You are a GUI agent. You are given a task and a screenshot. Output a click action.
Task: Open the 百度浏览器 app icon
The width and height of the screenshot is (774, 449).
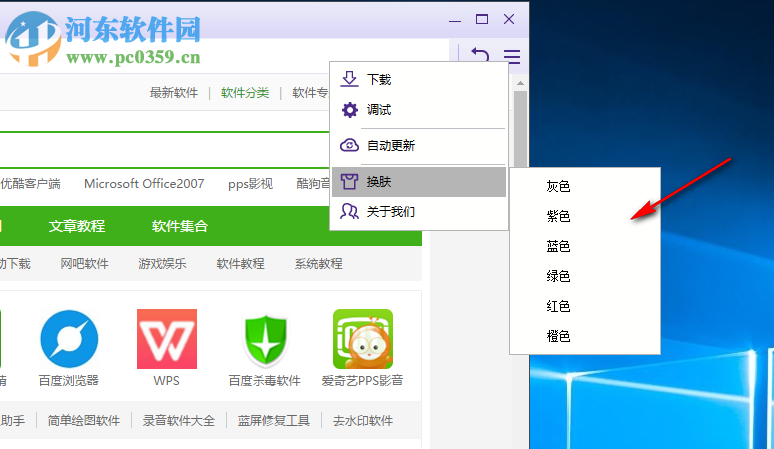pos(69,339)
